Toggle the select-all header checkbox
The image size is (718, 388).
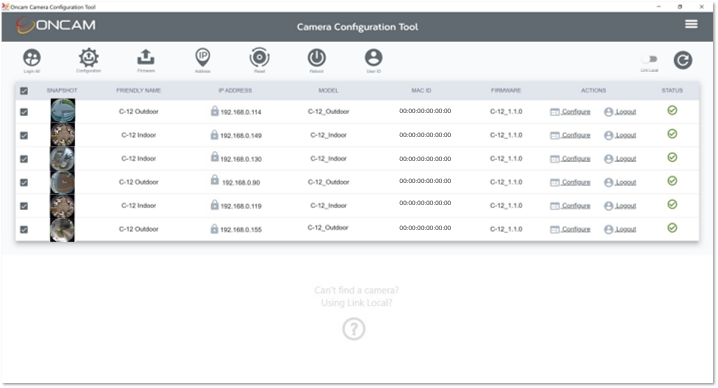[x=24, y=91]
